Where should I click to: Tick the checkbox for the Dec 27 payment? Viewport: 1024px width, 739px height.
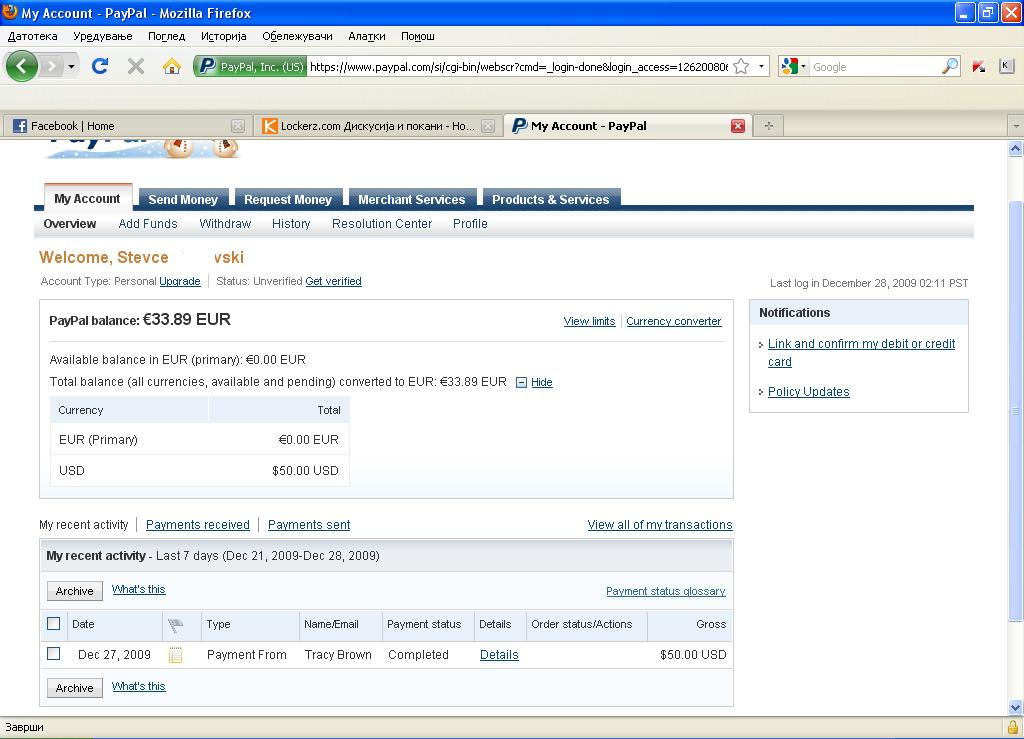(54, 654)
